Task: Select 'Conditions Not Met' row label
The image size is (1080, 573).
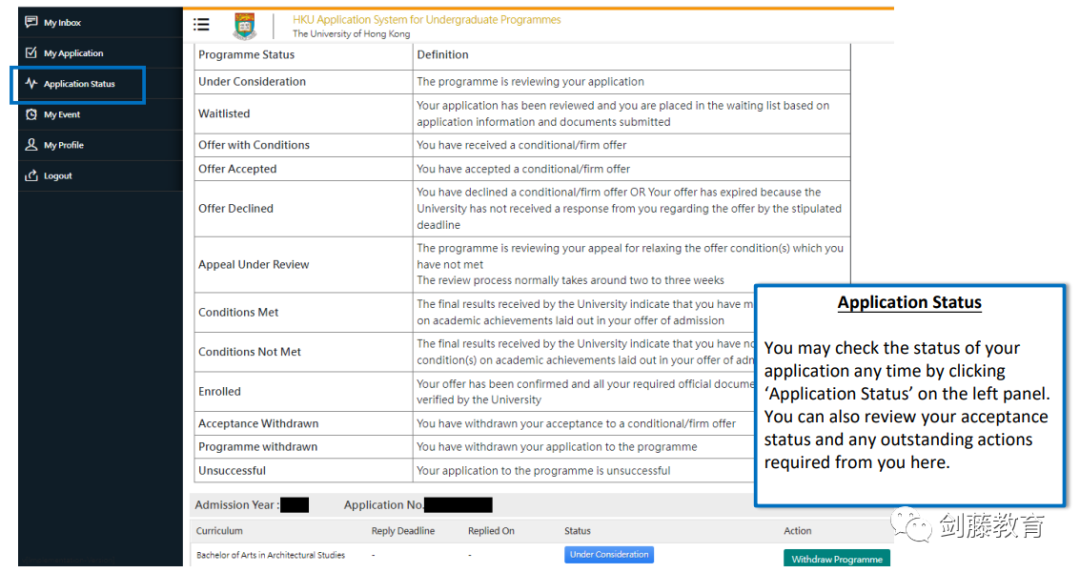Action: tap(250, 352)
